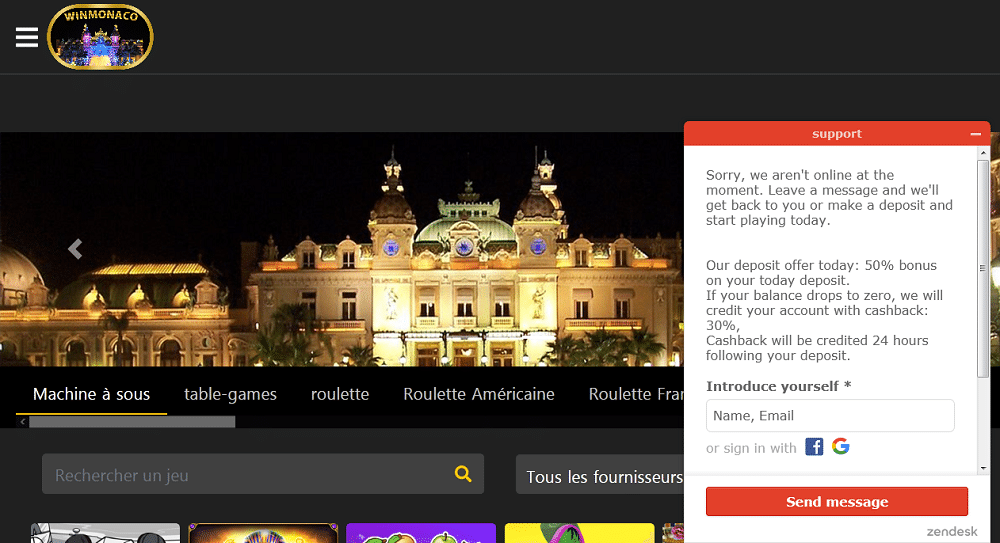
Task: Click the horizontal category tabs scrollbar thumb
Action: (x=132, y=422)
